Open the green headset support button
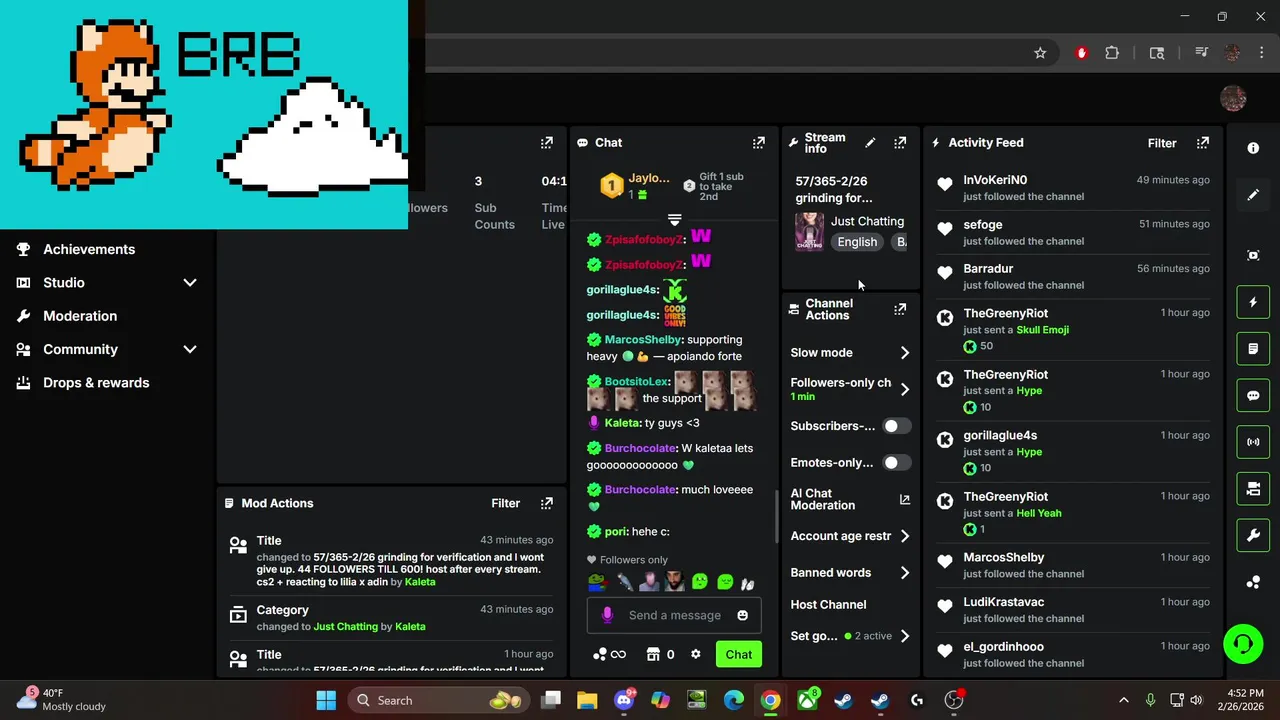This screenshot has width=1280, height=720. [x=1243, y=643]
